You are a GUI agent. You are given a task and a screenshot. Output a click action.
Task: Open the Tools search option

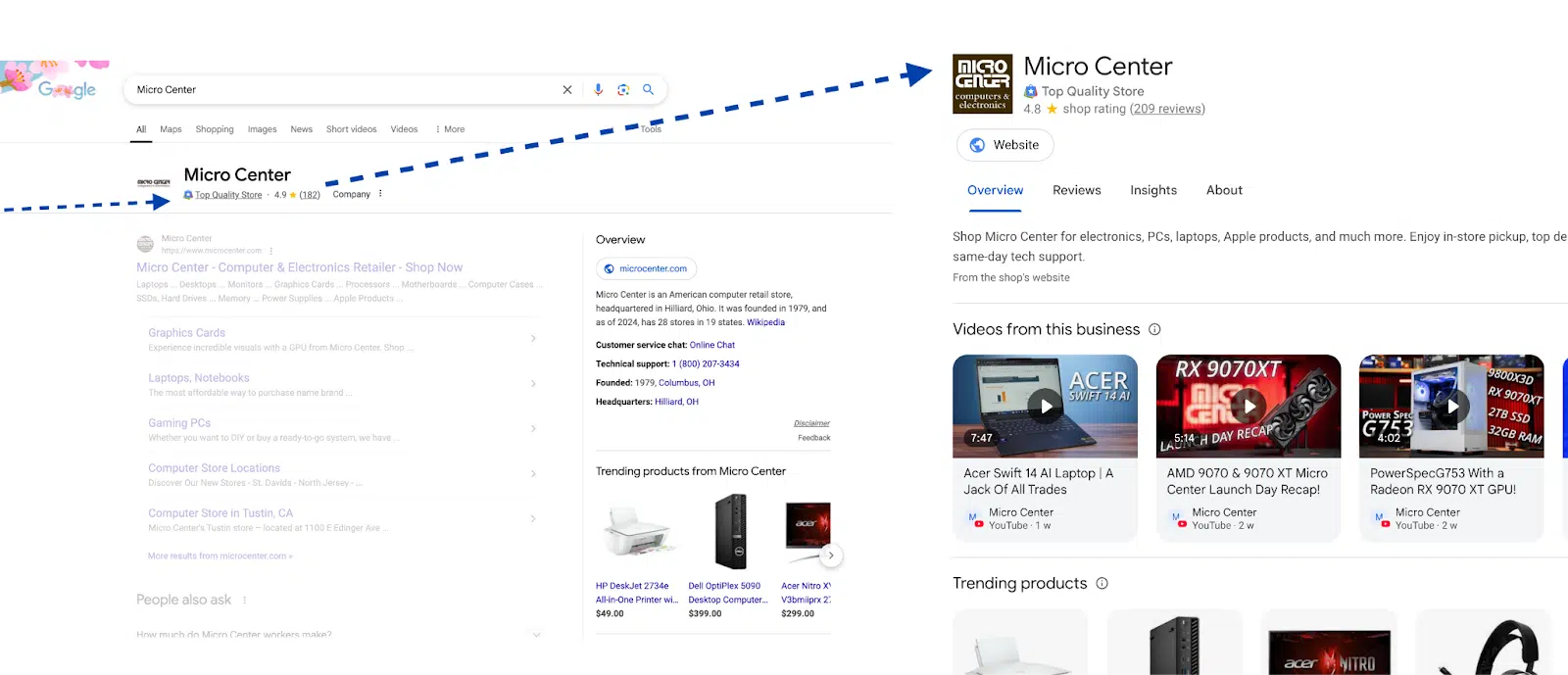click(x=651, y=129)
